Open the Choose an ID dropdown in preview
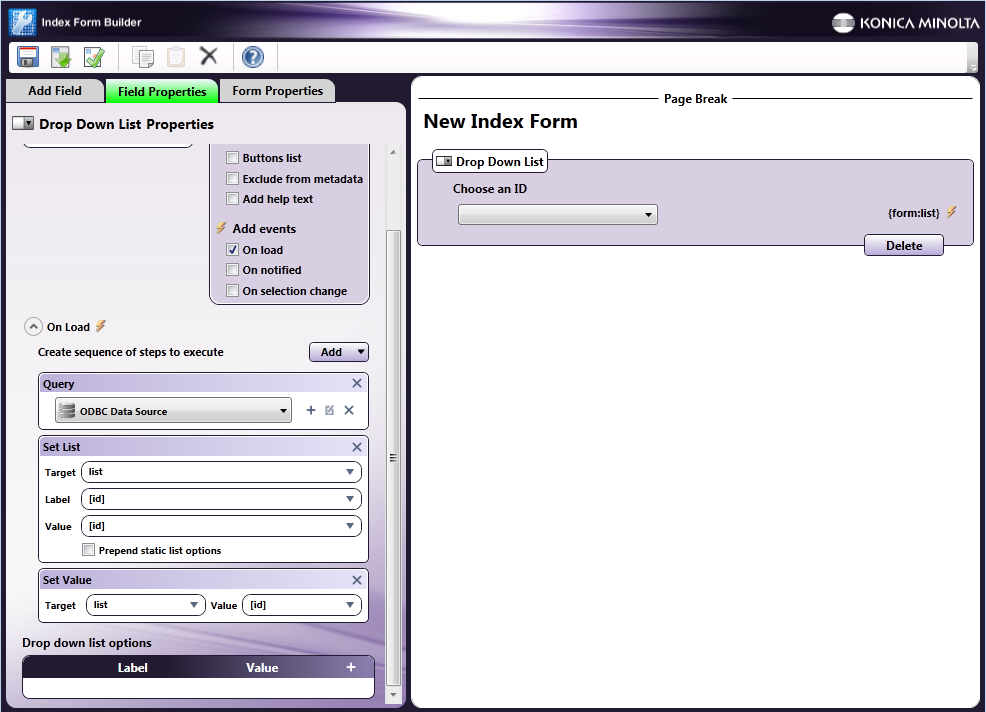Viewport: 986px width, 712px height. click(558, 214)
